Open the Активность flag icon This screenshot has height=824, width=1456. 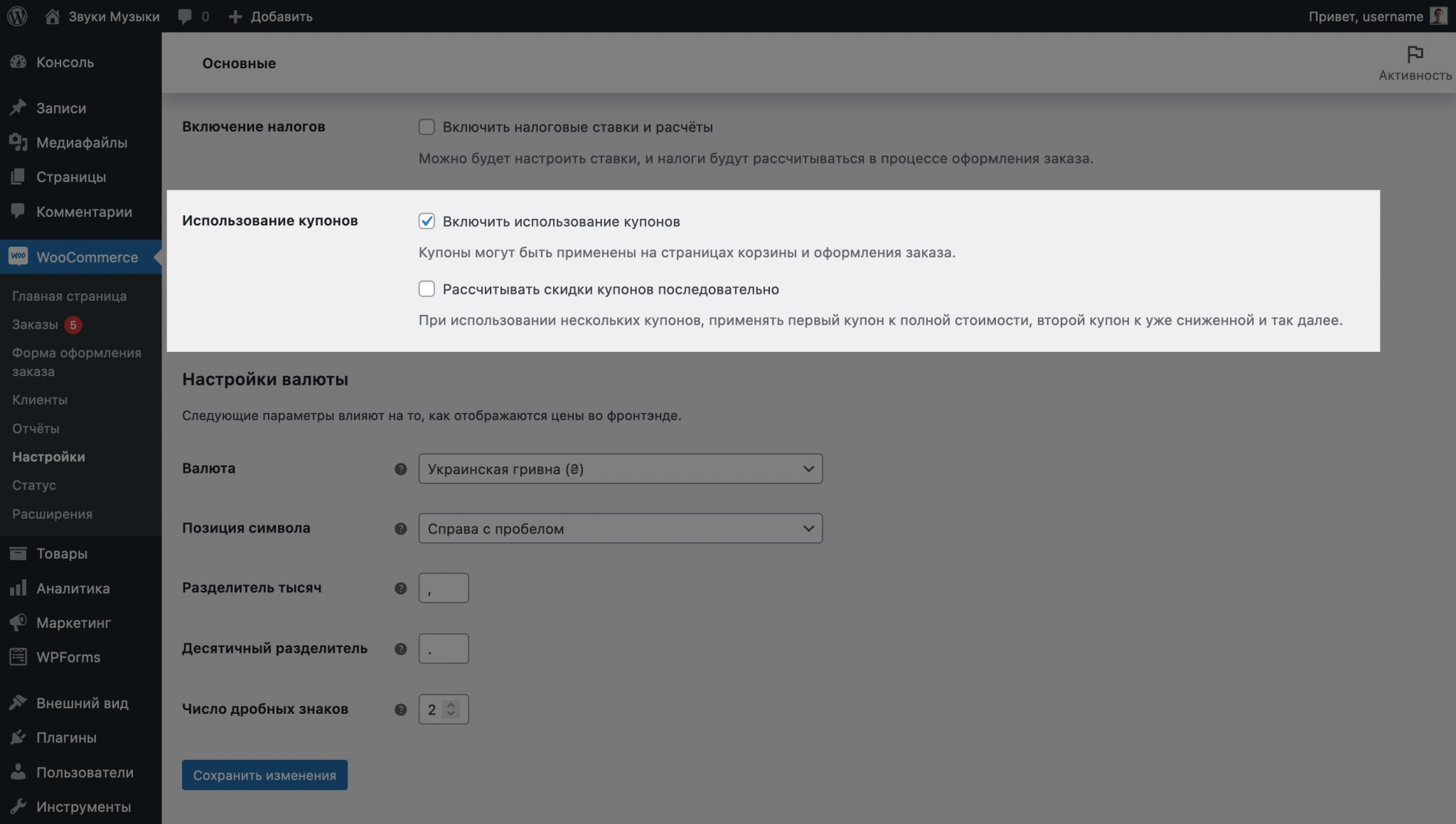pos(1415,54)
